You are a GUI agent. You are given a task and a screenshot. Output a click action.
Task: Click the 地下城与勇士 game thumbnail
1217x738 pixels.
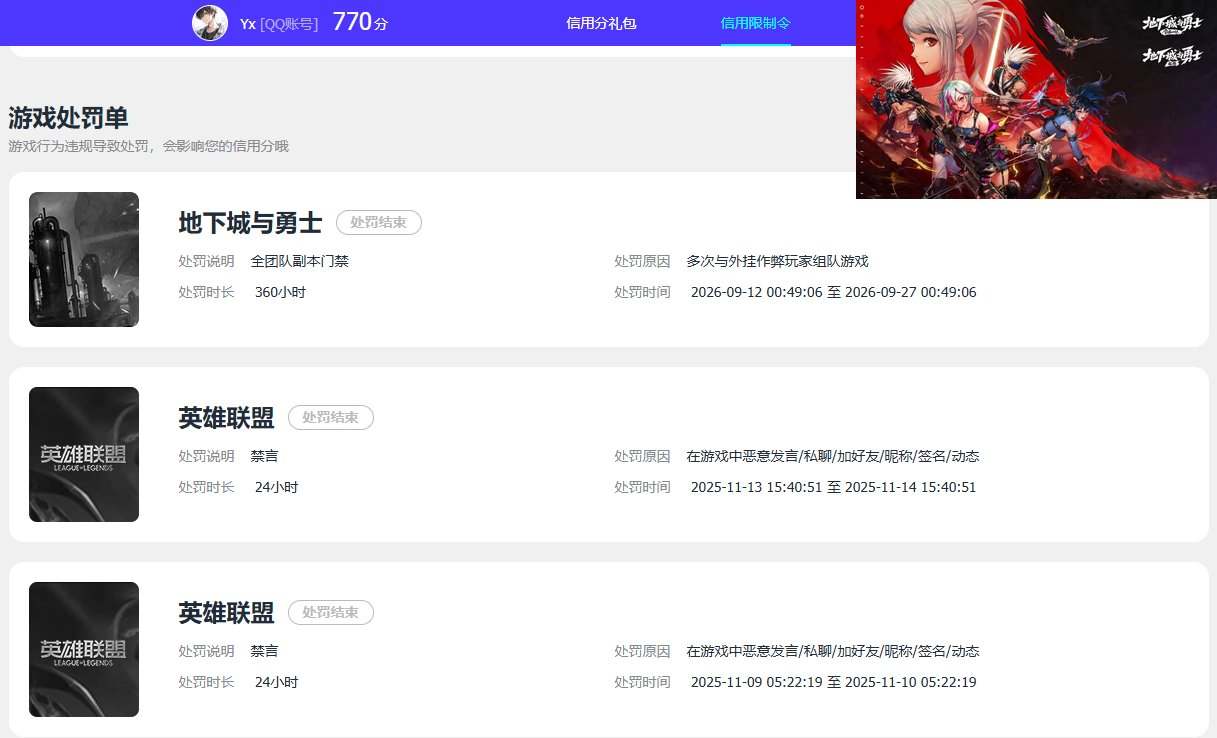pyautogui.click(x=84, y=259)
